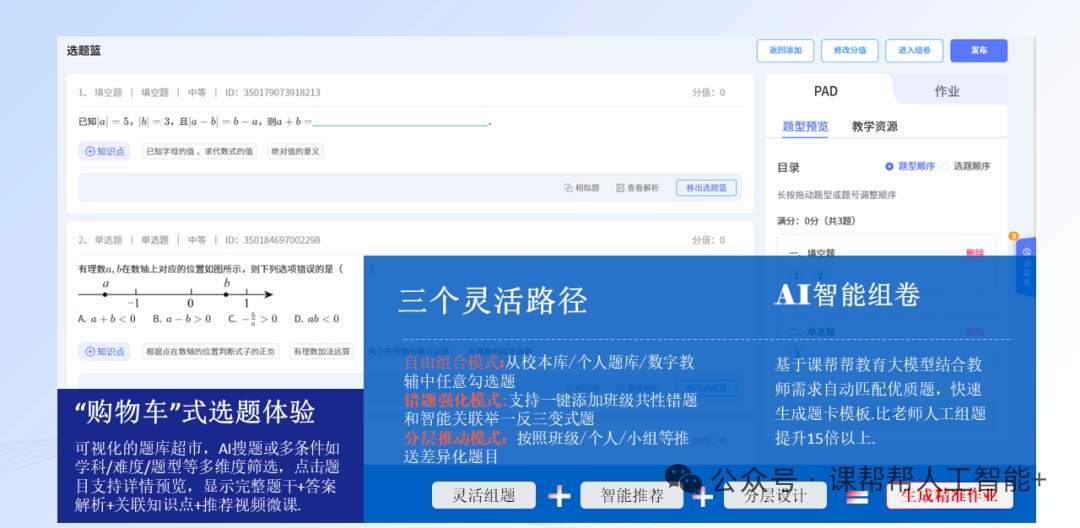Click the 进入组卷 button
Screen dimensions: 1080x528
click(x=914, y=50)
